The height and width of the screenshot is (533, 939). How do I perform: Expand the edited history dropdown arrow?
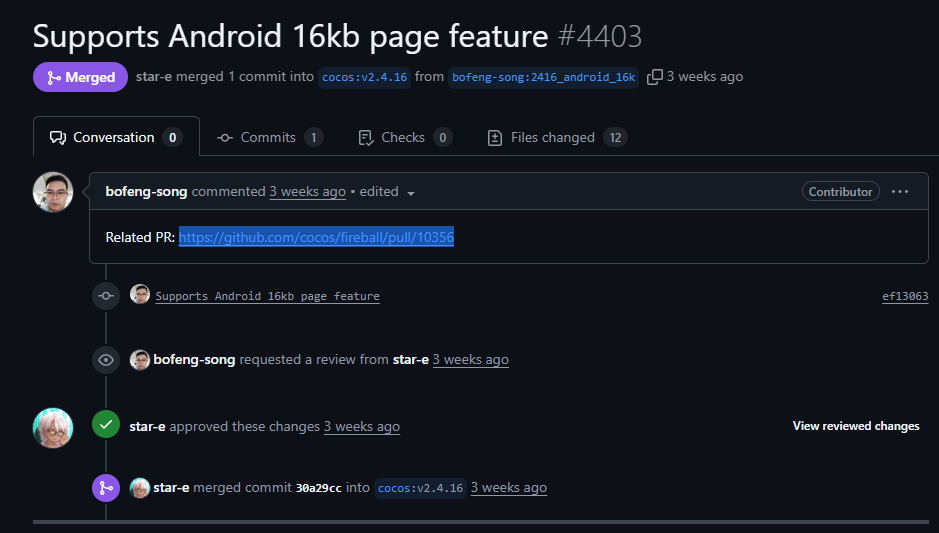click(x=411, y=193)
